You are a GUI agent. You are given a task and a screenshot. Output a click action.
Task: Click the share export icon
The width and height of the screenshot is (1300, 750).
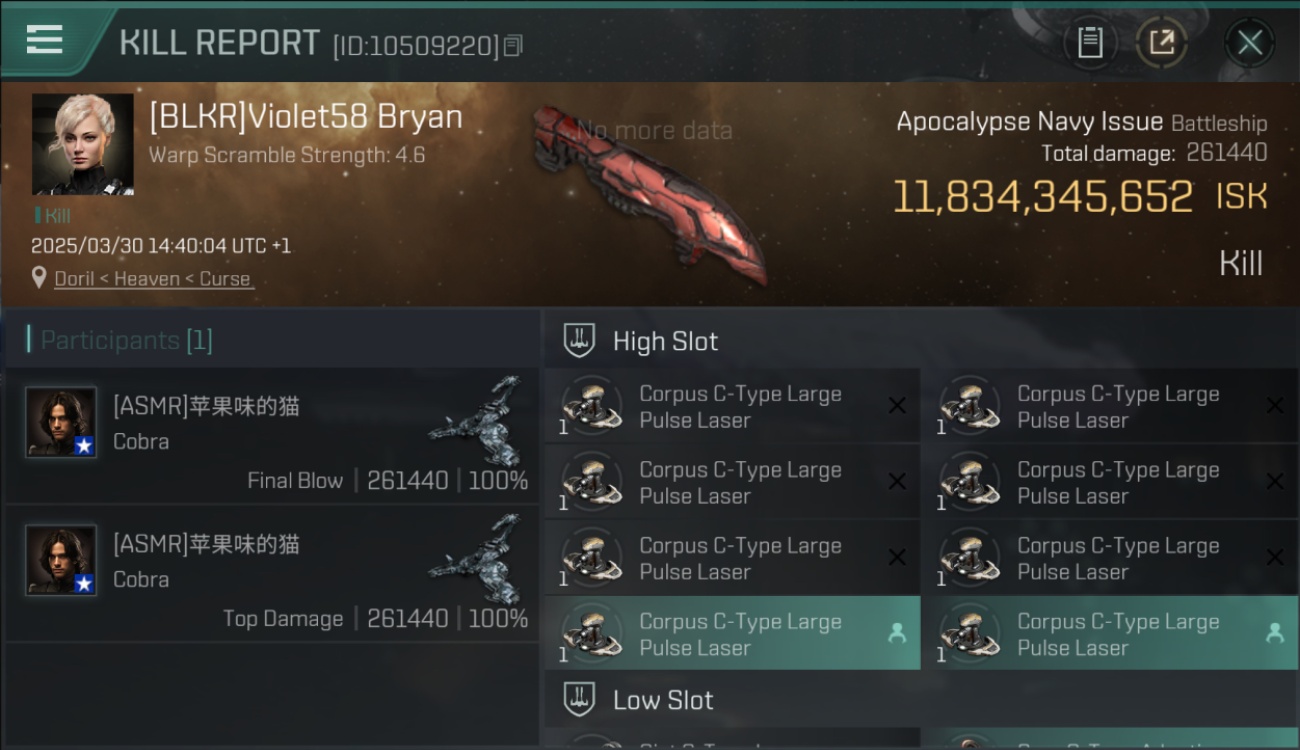coord(1162,42)
